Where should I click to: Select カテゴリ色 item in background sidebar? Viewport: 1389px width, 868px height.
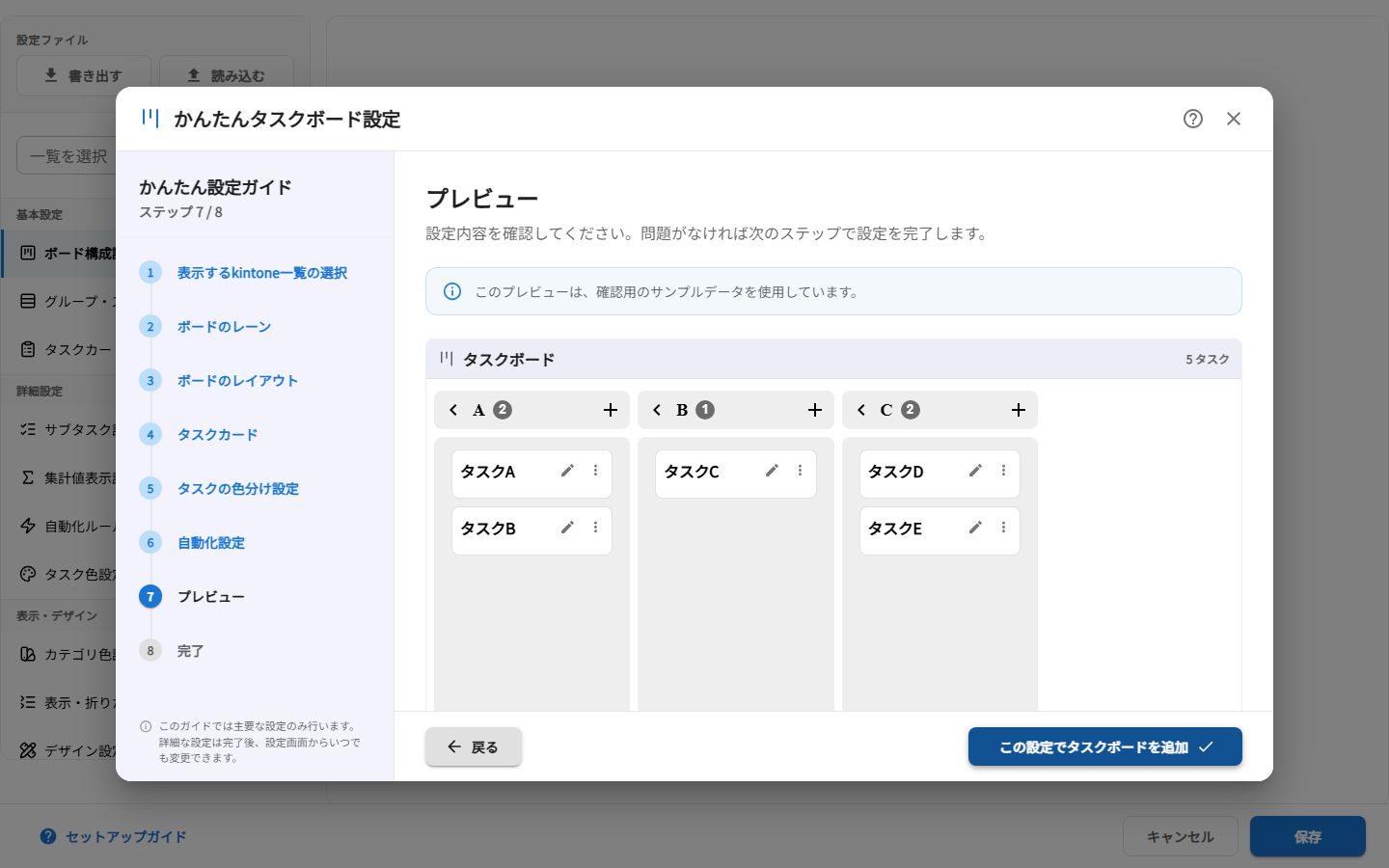(x=60, y=654)
